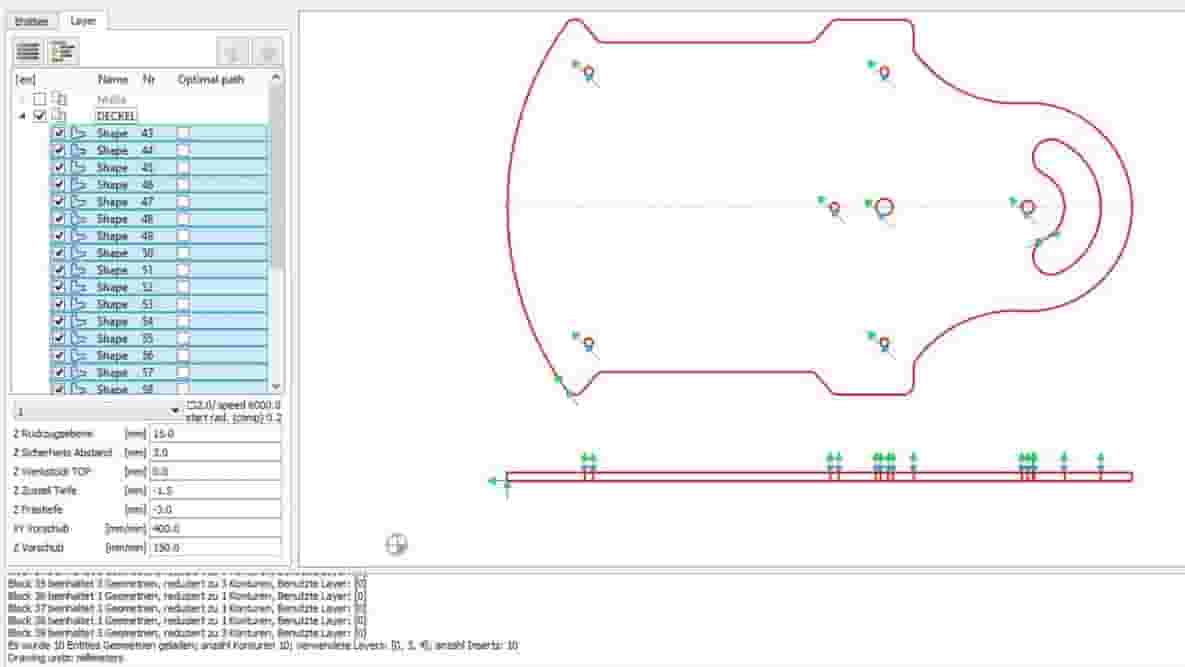Screen dimensions: 1185x667
Task: Select the Shape 49 row name
Action: coord(112,236)
